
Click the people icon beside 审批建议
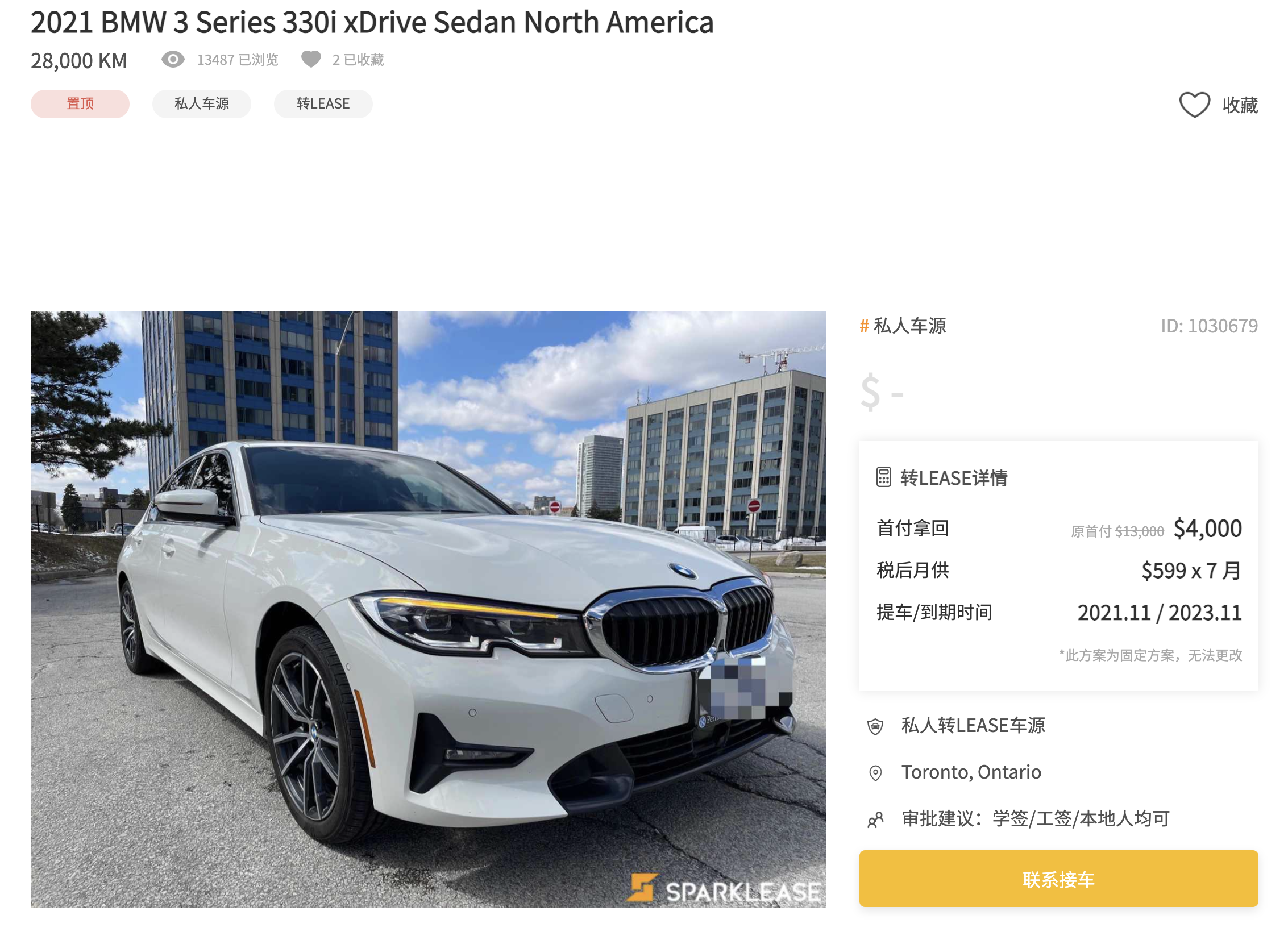875,820
